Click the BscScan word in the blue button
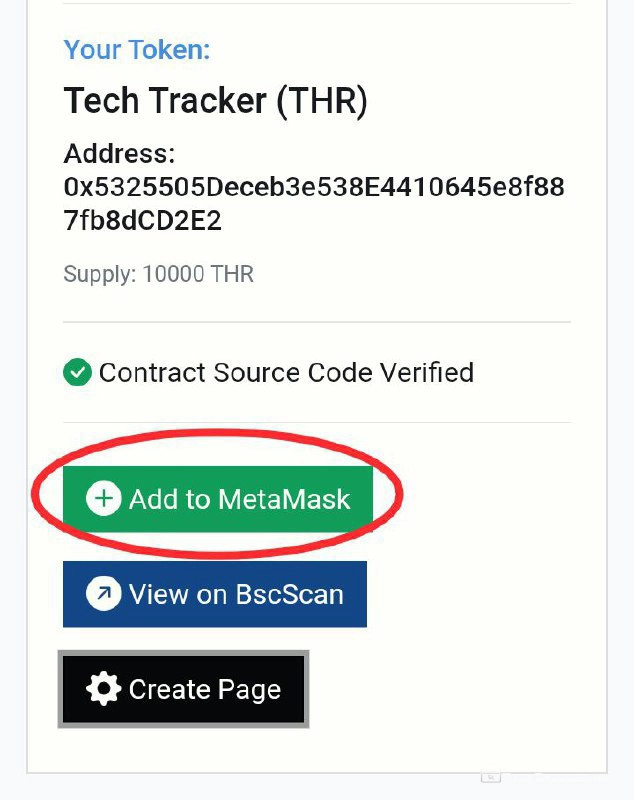 point(289,594)
